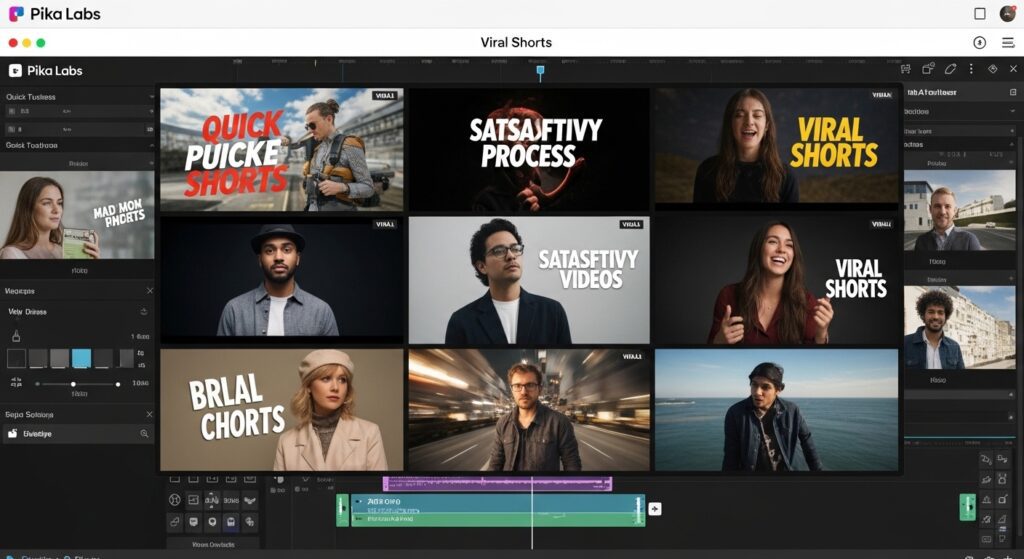Close the right panel with the X icon
Screen dimensions: 1024x559
pos(1013,70)
